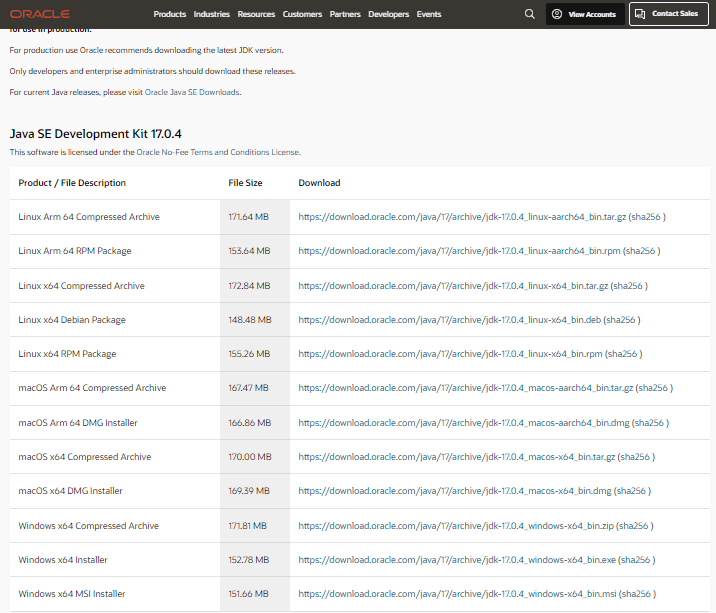Open sha256 for Linux Arm 64 Compressed Archive
716x613 pixels.
pyautogui.click(x=646, y=217)
